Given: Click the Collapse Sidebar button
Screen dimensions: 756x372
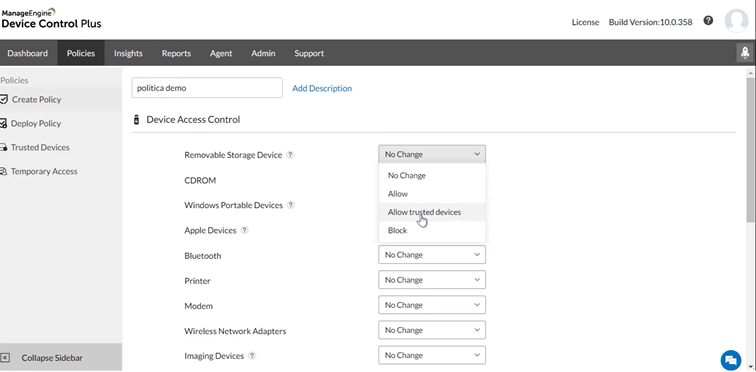Looking at the screenshot, I should click(x=61, y=358).
